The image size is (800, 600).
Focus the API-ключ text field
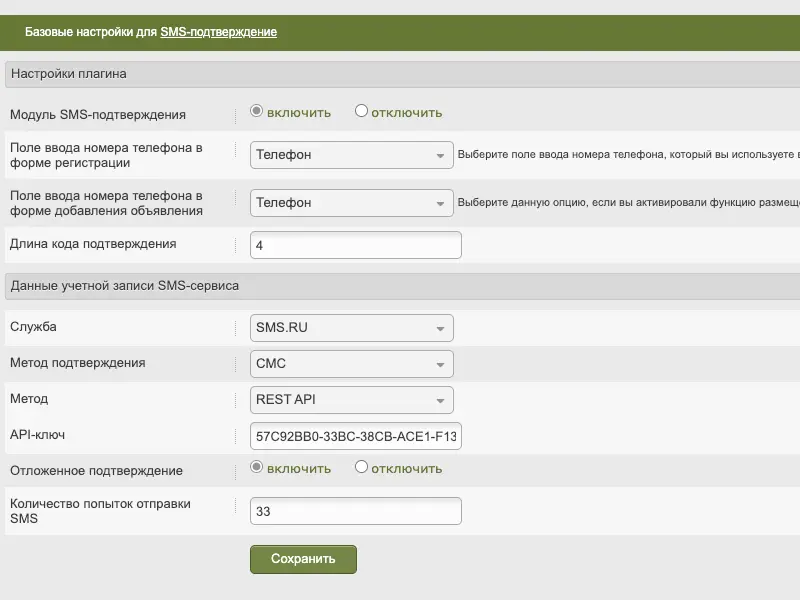pos(355,436)
